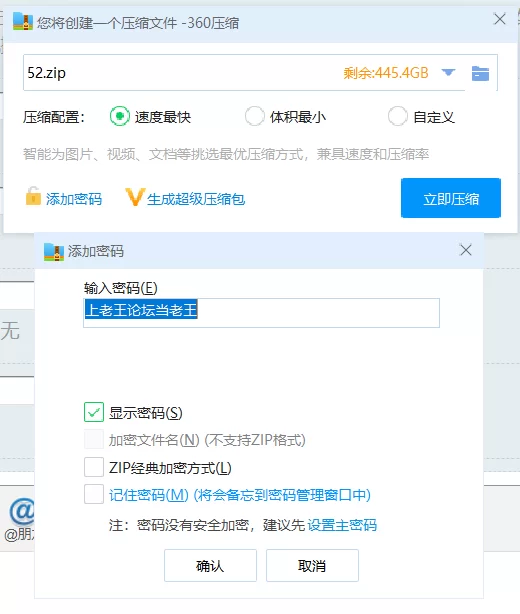Click the 取消 button
520x614 pixels.
(x=312, y=565)
